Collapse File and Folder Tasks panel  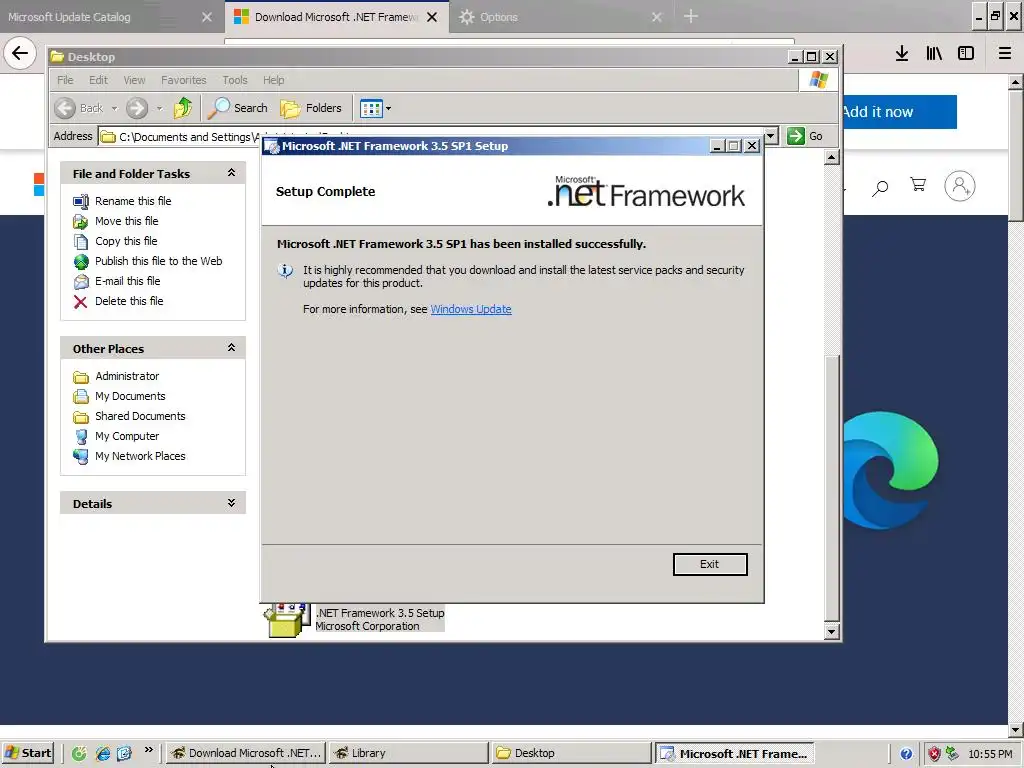[x=231, y=173]
